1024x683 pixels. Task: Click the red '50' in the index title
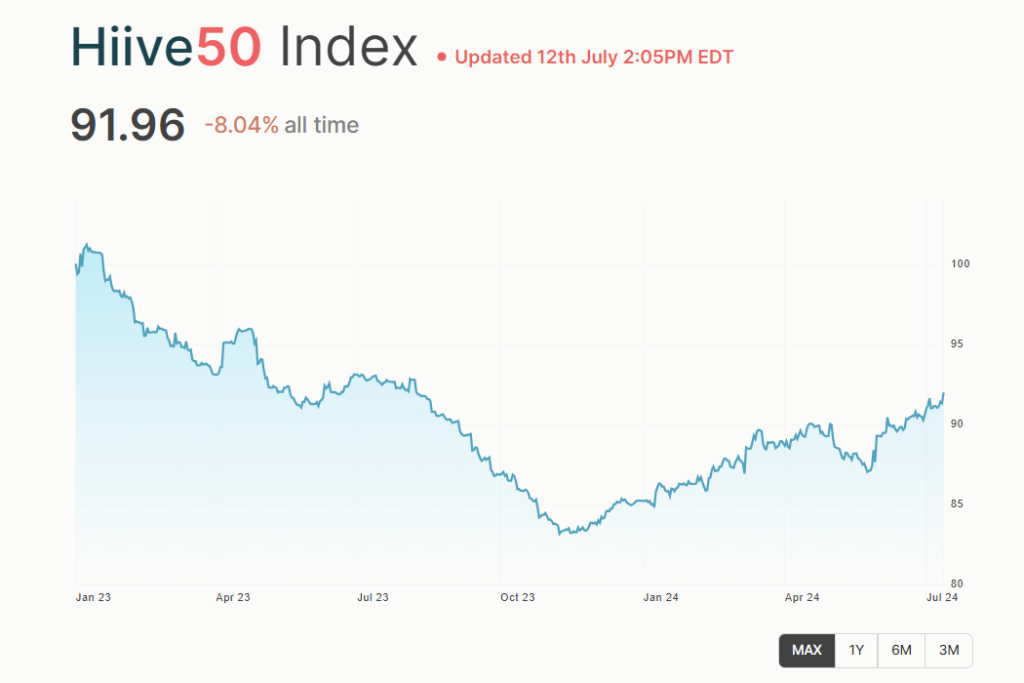pyautogui.click(x=232, y=46)
